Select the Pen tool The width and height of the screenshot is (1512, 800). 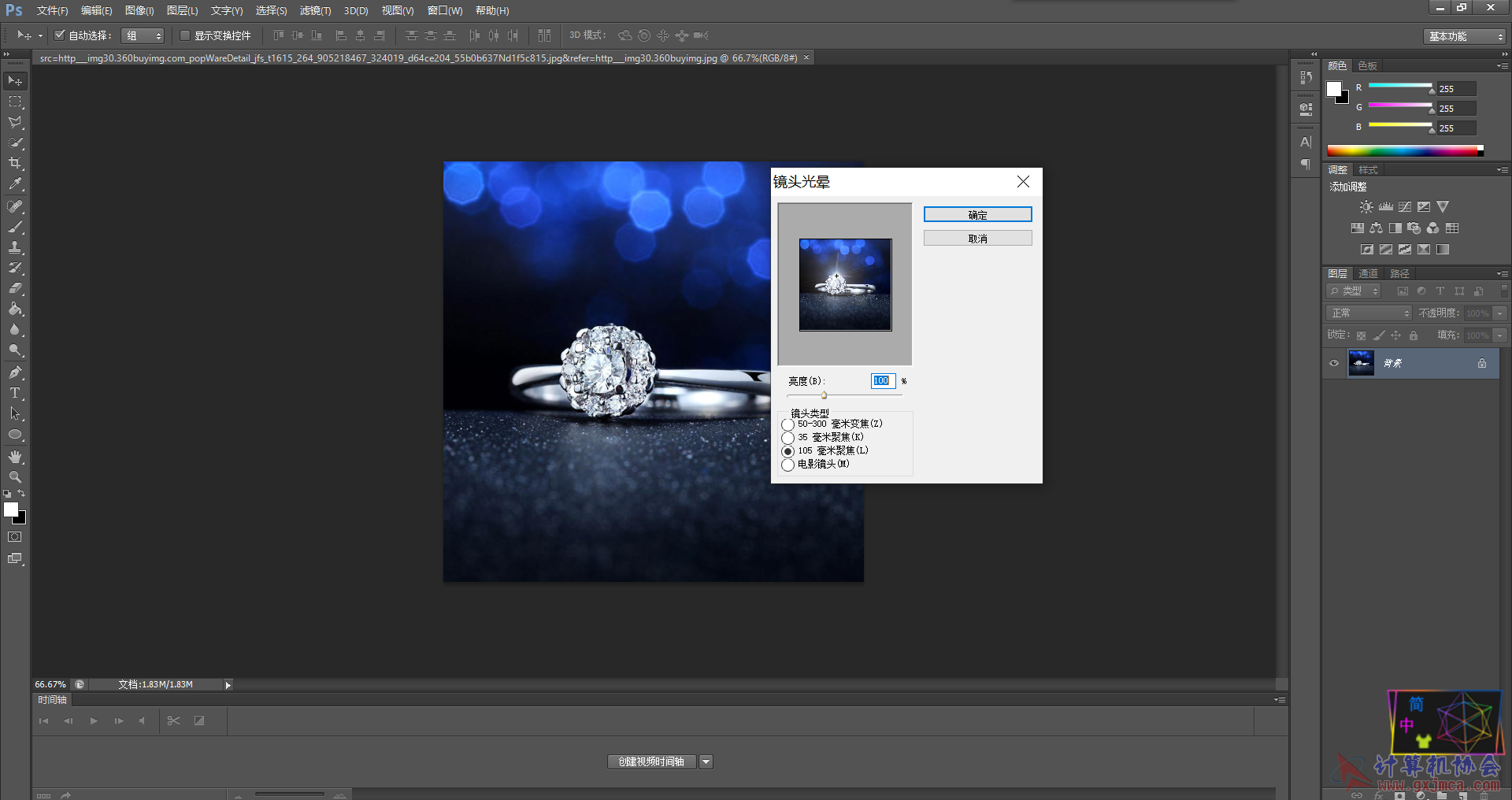pyautogui.click(x=15, y=372)
